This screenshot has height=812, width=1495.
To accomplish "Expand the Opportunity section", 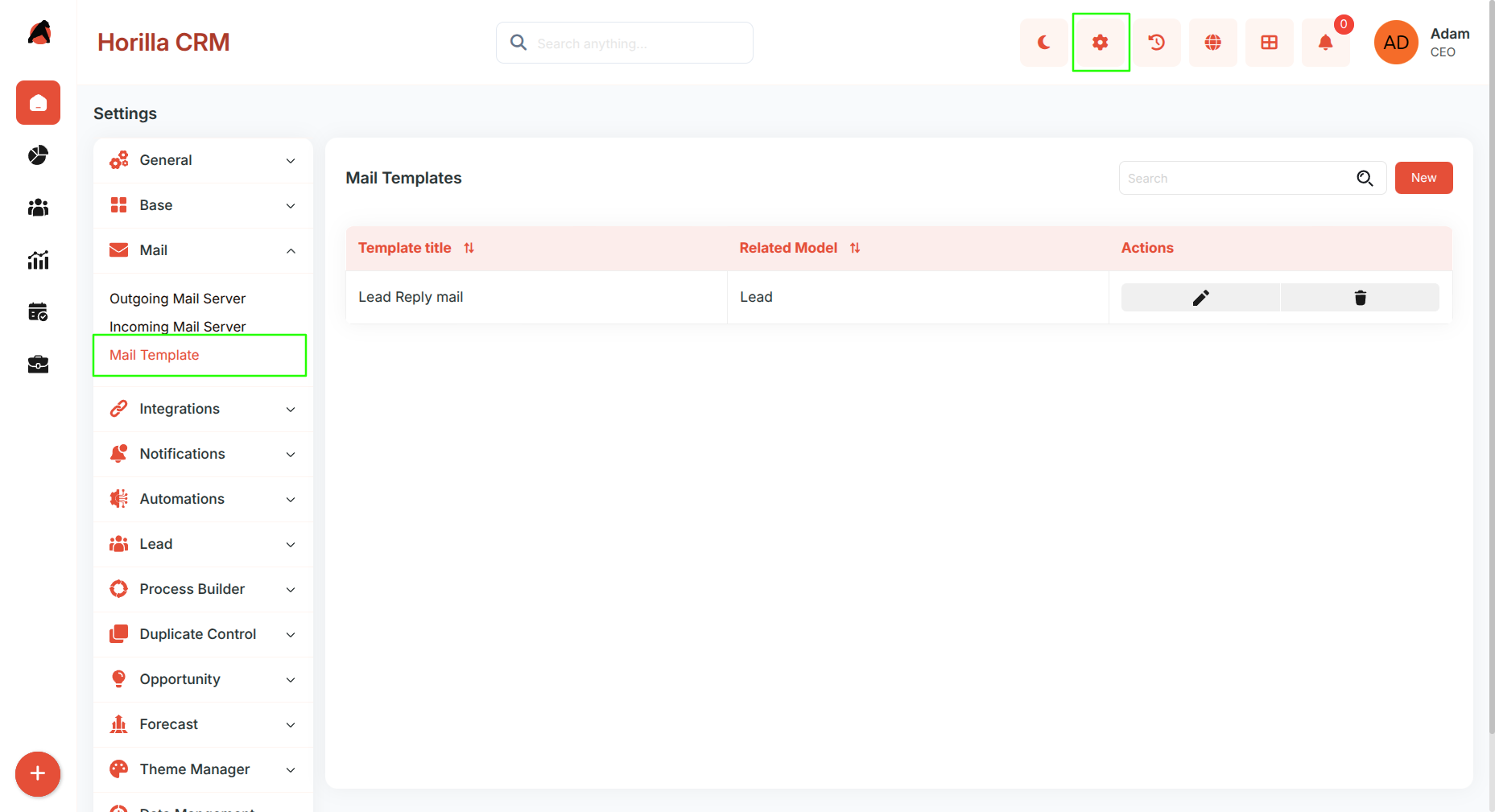I will pos(203,679).
